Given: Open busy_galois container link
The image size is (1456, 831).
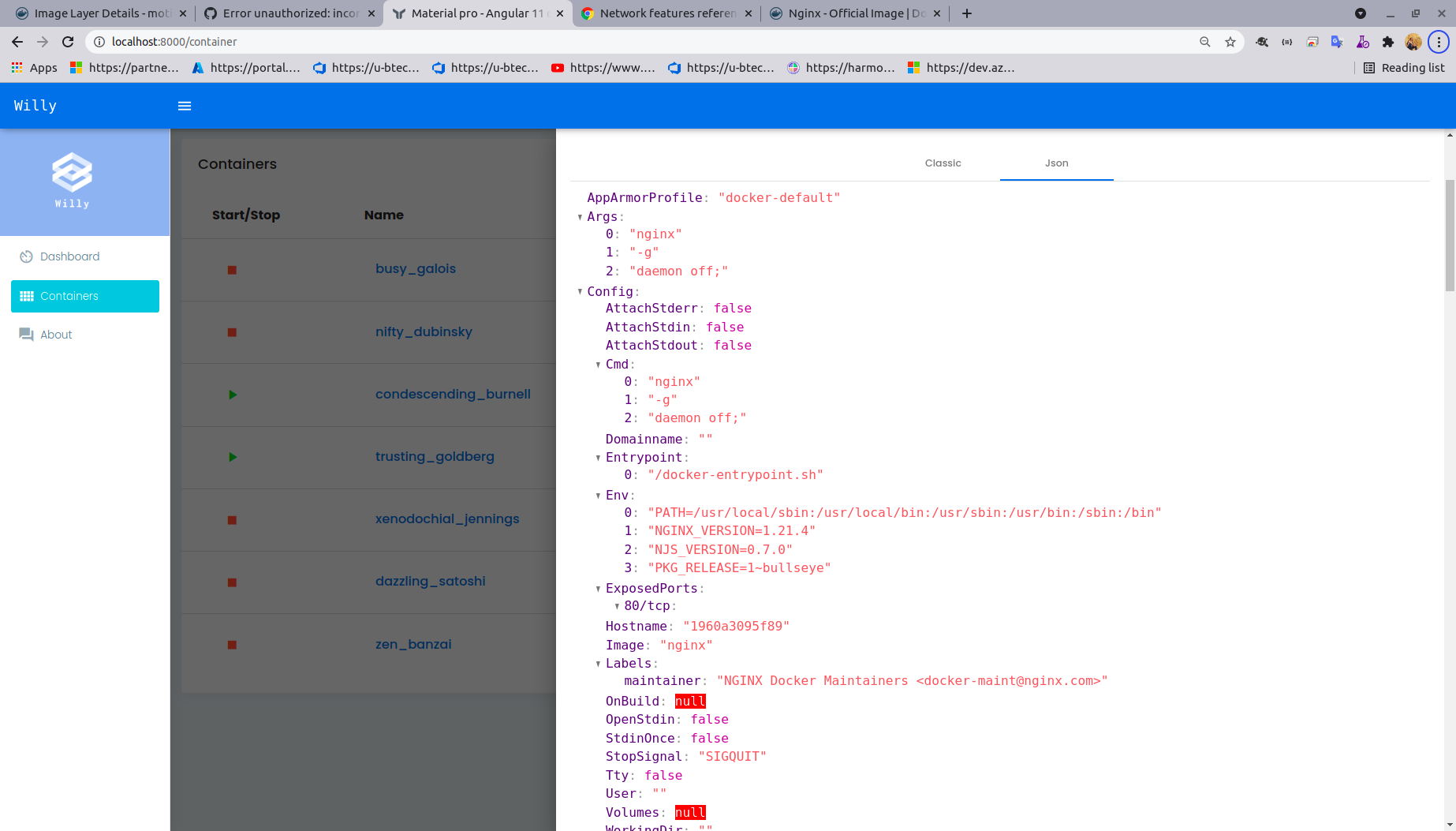Looking at the screenshot, I should [416, 268].
